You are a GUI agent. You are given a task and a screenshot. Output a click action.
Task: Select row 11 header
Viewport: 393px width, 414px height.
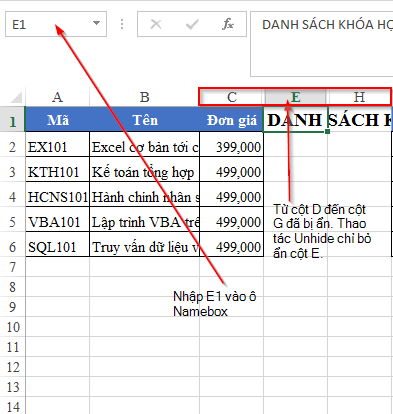(13, 347)
